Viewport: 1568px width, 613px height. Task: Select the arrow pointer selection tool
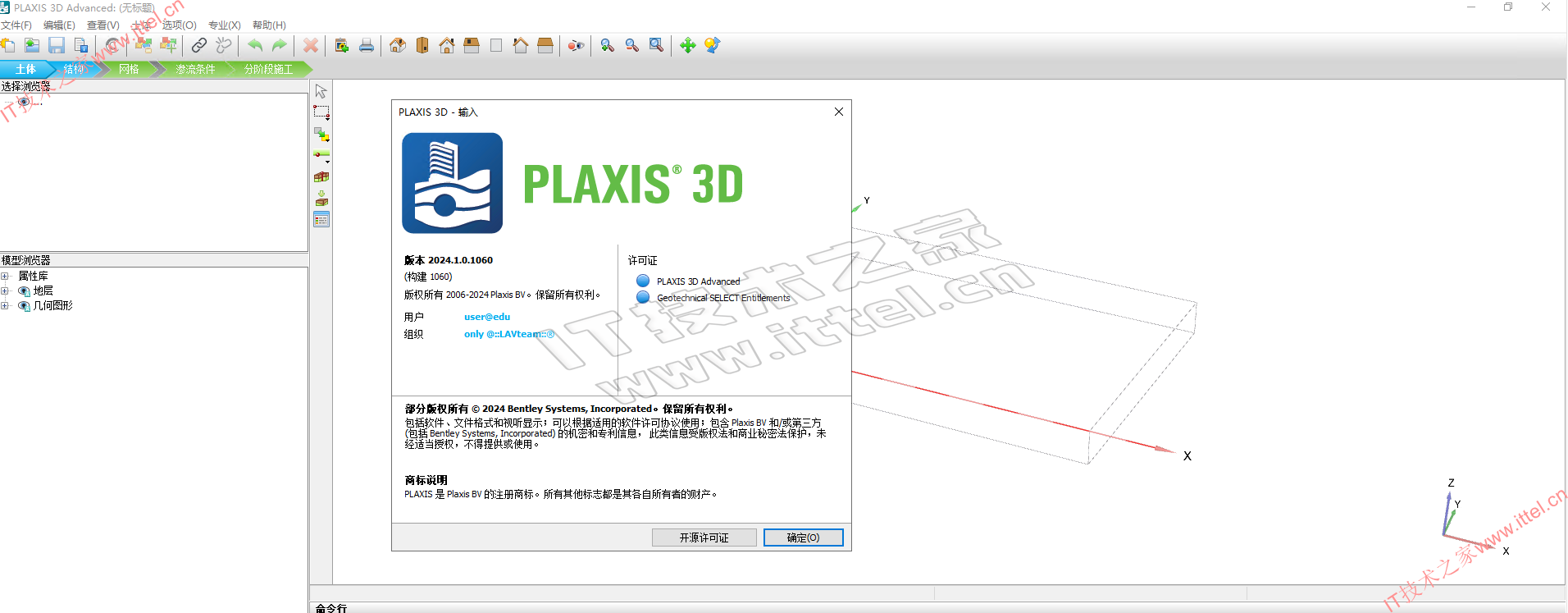321,91
